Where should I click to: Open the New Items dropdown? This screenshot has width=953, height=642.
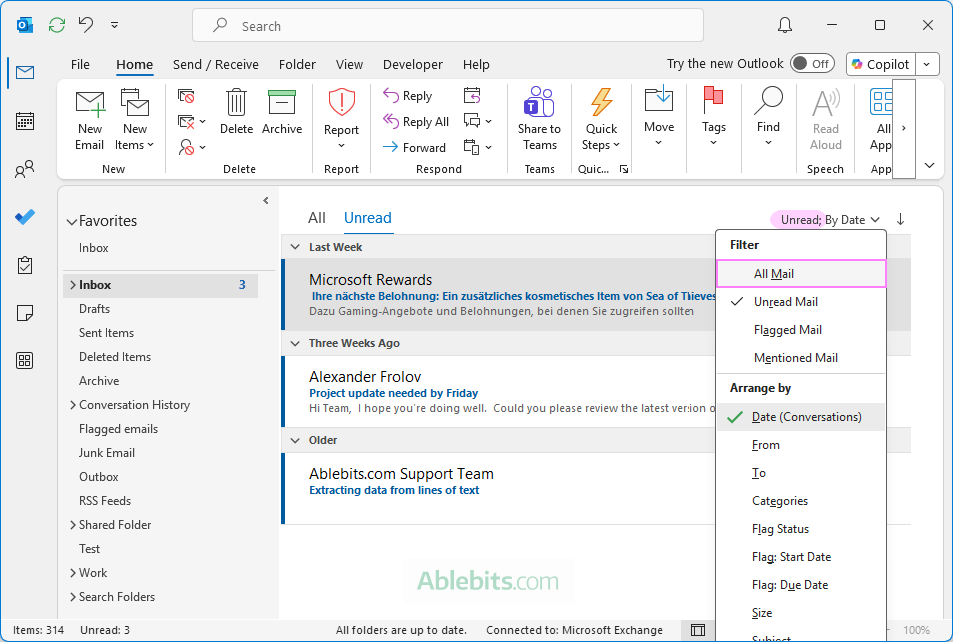[135, 120]
